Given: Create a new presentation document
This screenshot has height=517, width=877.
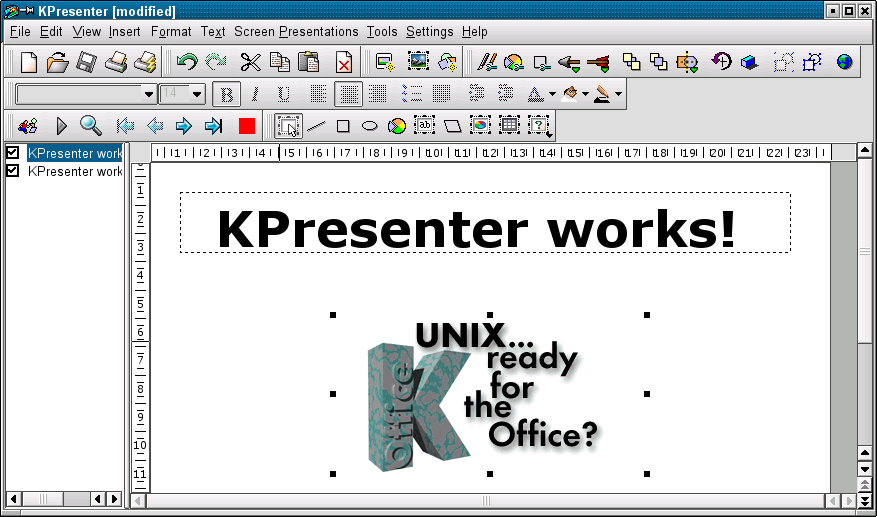Looking at the screenshot, I should click(29, 62).
